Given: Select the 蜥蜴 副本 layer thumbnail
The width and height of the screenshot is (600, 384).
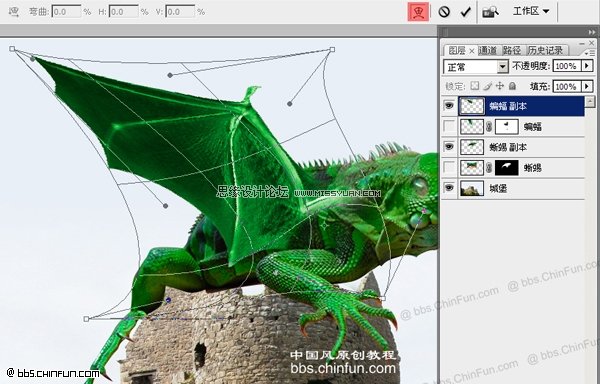Looking at the screenshot, I should coord(471,147).
